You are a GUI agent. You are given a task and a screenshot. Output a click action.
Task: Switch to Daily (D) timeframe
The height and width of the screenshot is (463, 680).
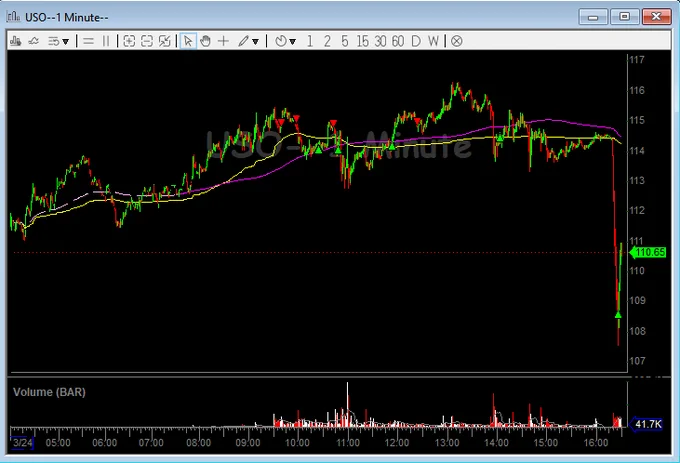coord(415,41)
